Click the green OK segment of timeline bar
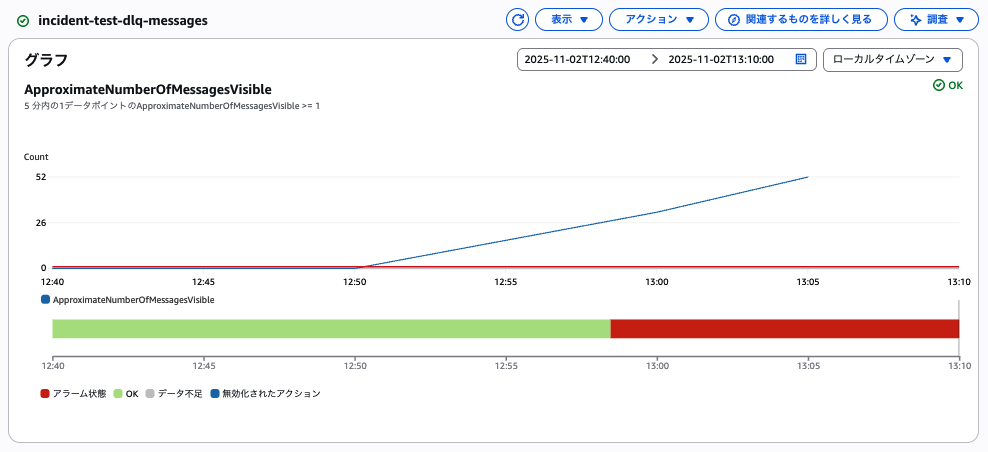This screenshot has width=988, height=452. [x=330, y=329]
